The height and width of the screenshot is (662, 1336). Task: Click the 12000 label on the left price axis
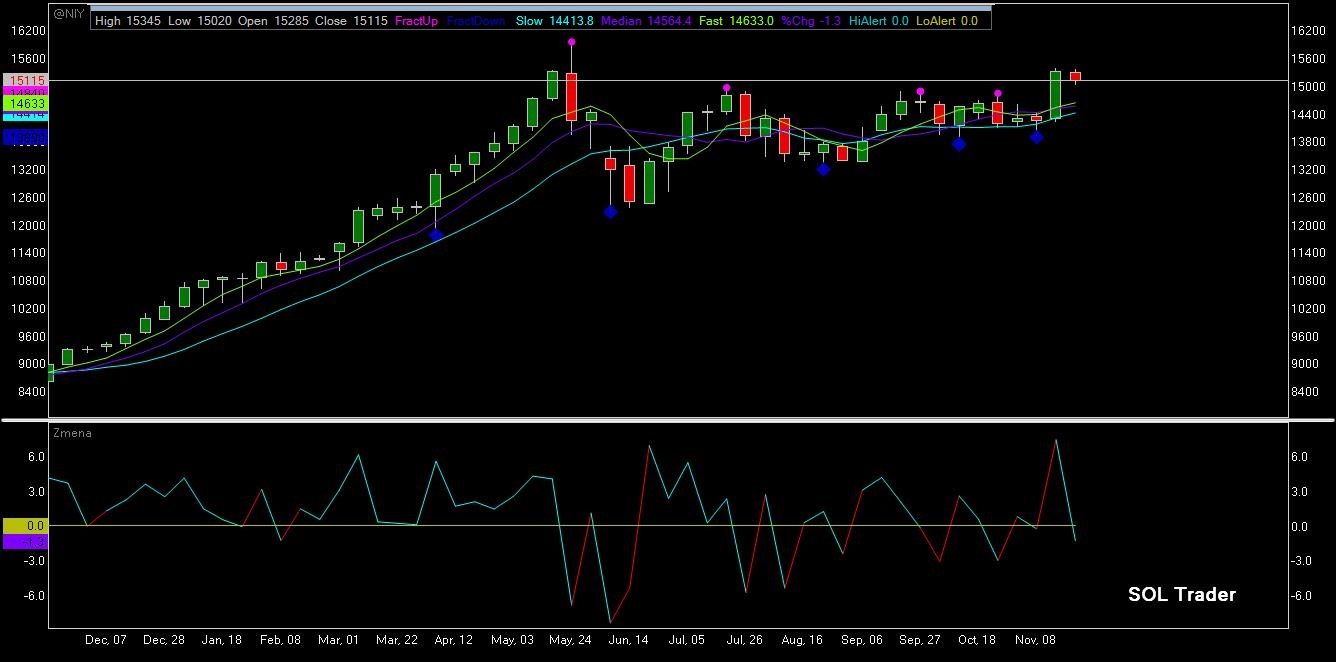pyautogui.click(x=29, y=225)
